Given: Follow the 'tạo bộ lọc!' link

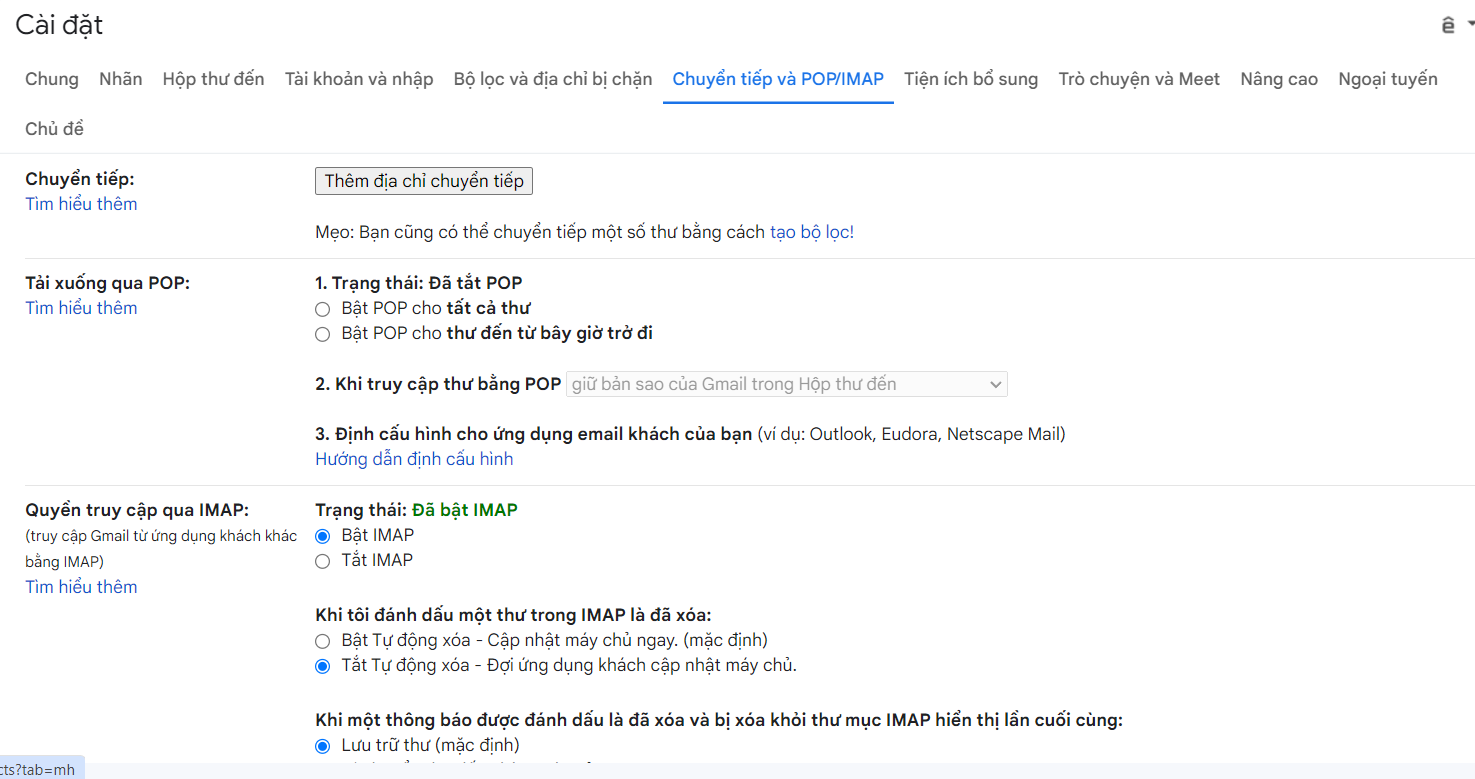Looking at the screenshot, I should 811,232.
